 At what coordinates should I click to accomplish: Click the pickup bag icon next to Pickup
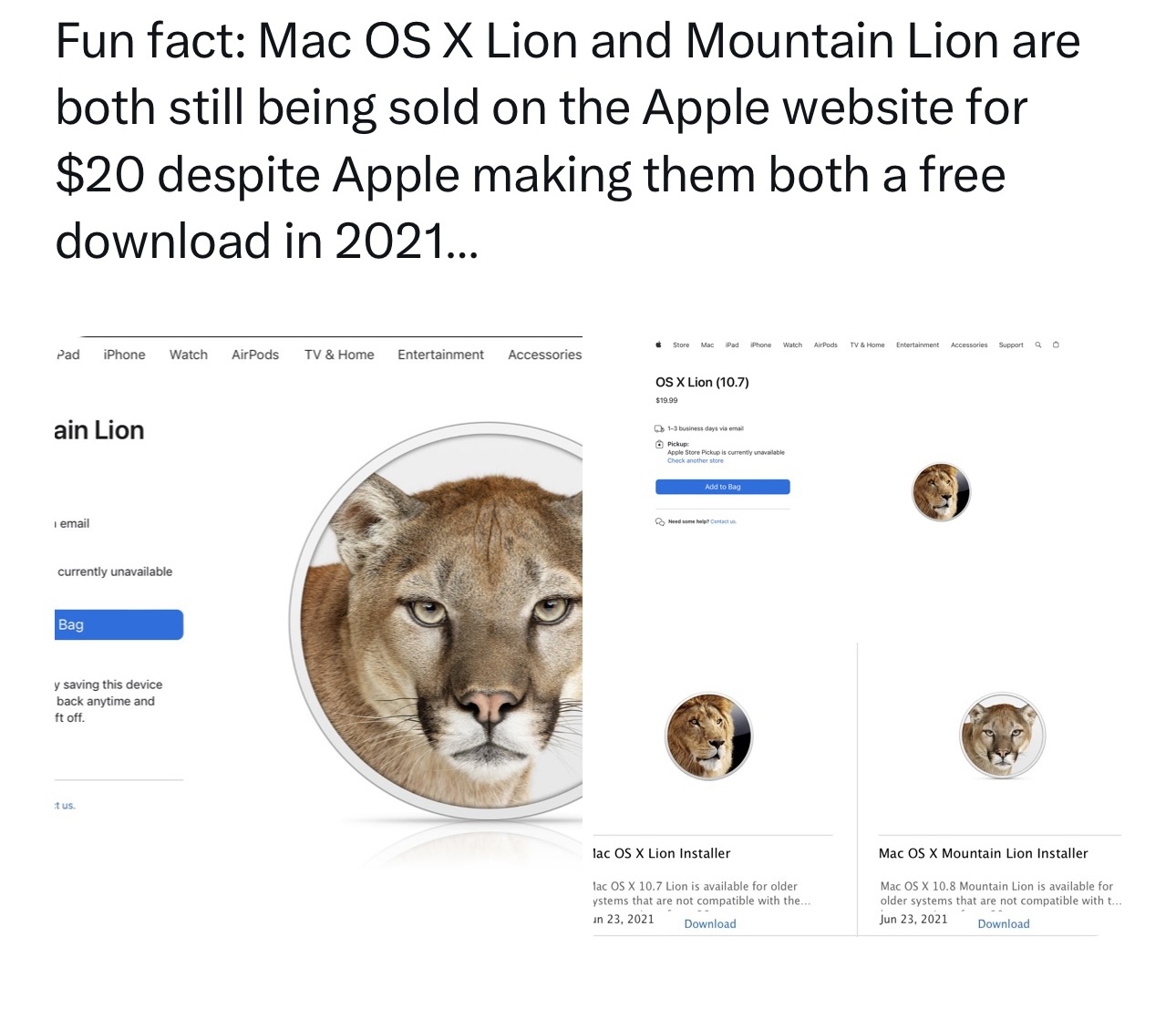pos(659,445)
